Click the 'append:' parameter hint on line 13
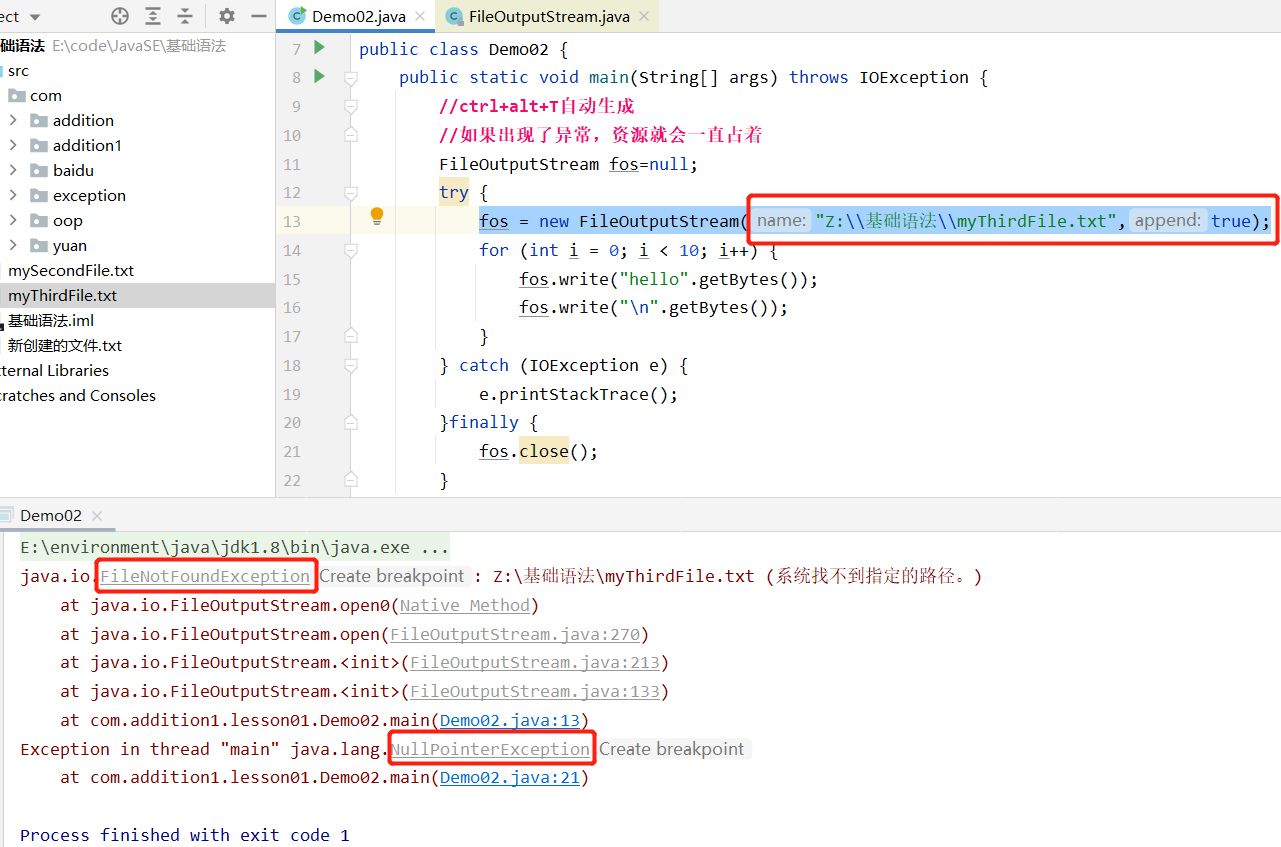The height and width of the screenshot is (847, 1281). click(x=1166, y=221)
